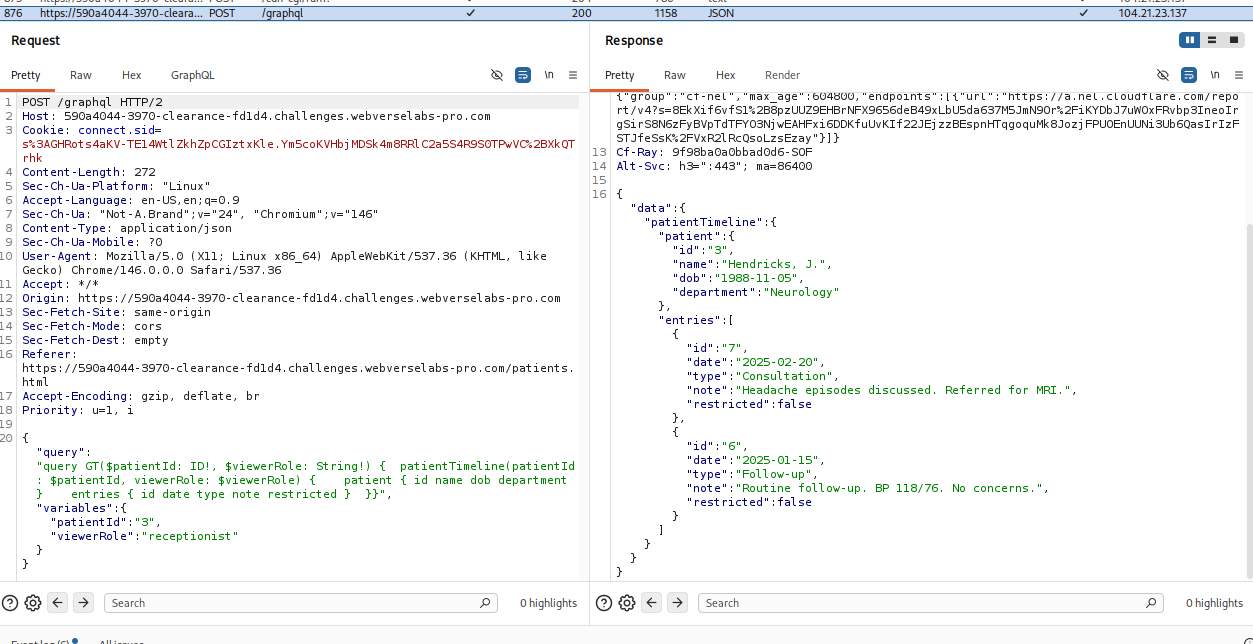Click the help icon below Response
Viewport: 1253px width, 644px height.
604,603
